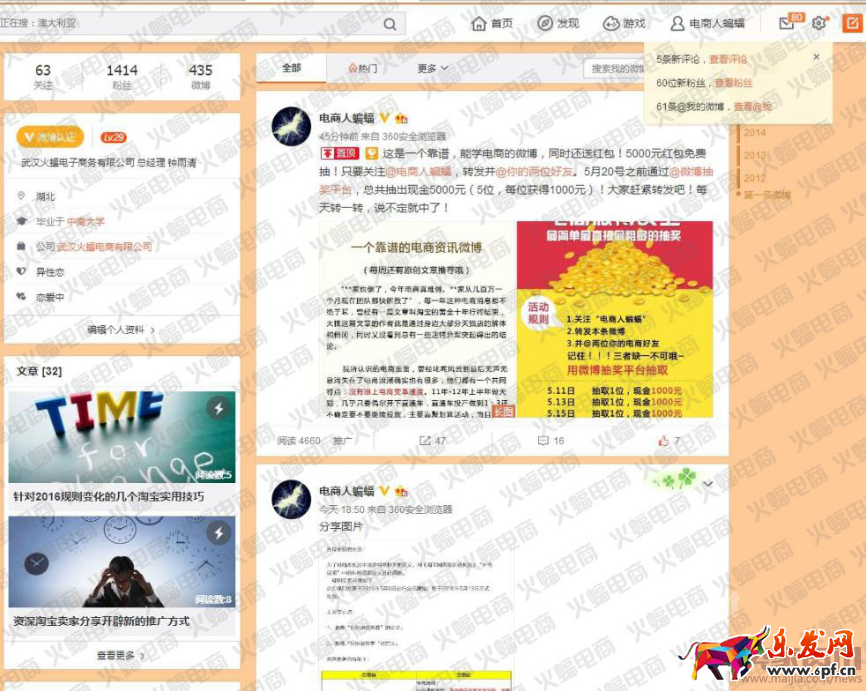This screenshot has height=691, width=866.
Task: Open the gold coins lottery image
Action: (x=615, y=319)
